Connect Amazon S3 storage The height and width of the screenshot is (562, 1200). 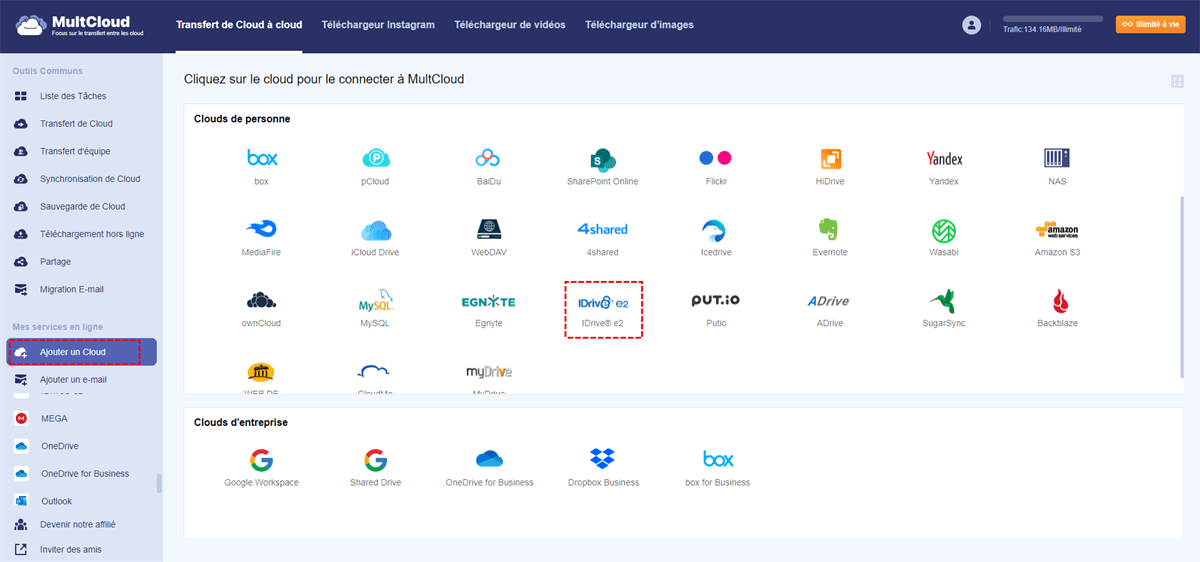1057,237
